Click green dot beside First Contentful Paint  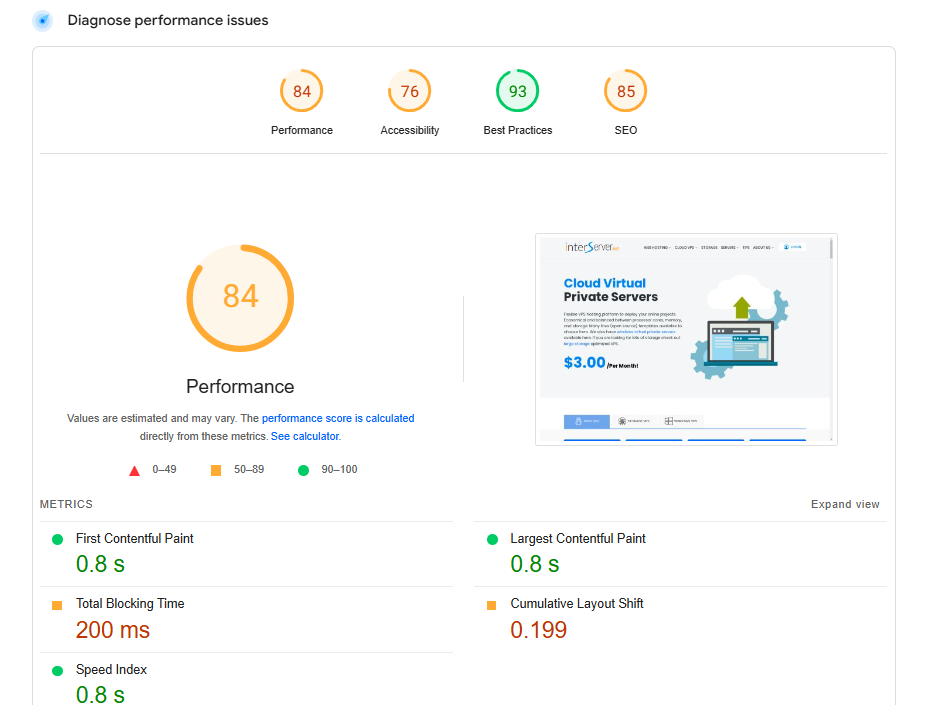[57, 540]
